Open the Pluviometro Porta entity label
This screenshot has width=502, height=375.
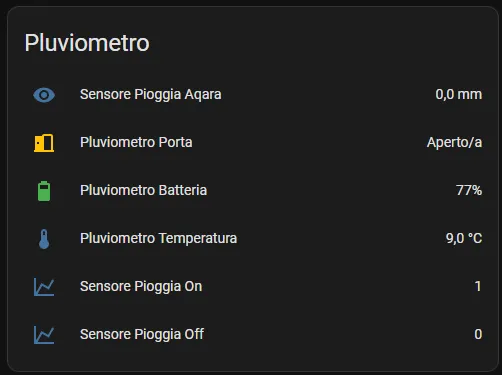click(x=136, y=142)
